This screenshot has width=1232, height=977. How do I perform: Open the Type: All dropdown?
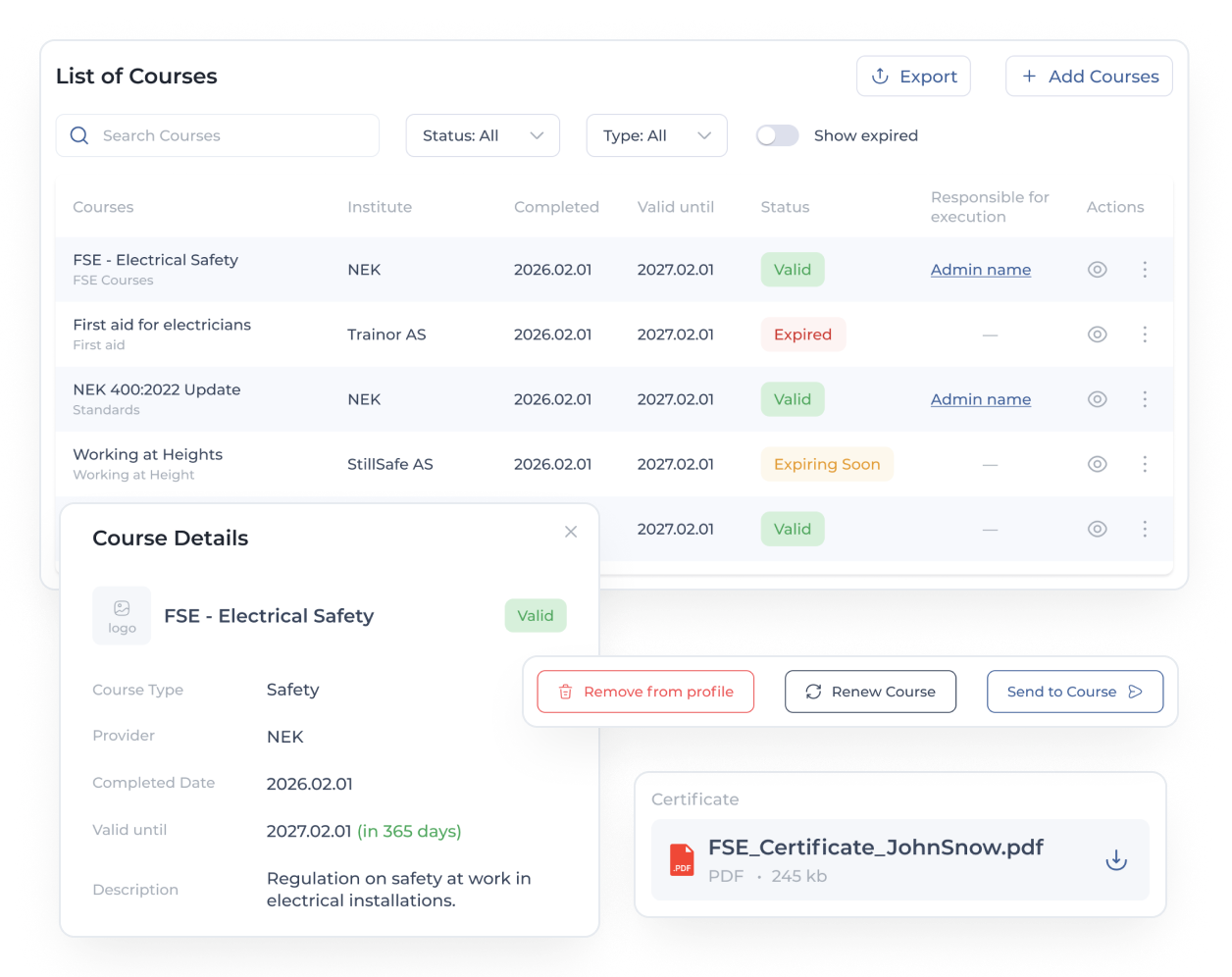coord(656,135)
